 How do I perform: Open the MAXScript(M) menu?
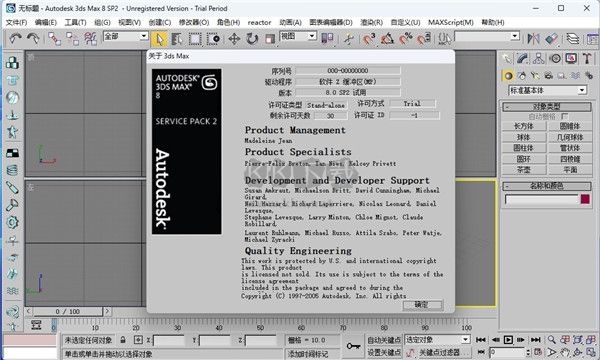(450, 22)
